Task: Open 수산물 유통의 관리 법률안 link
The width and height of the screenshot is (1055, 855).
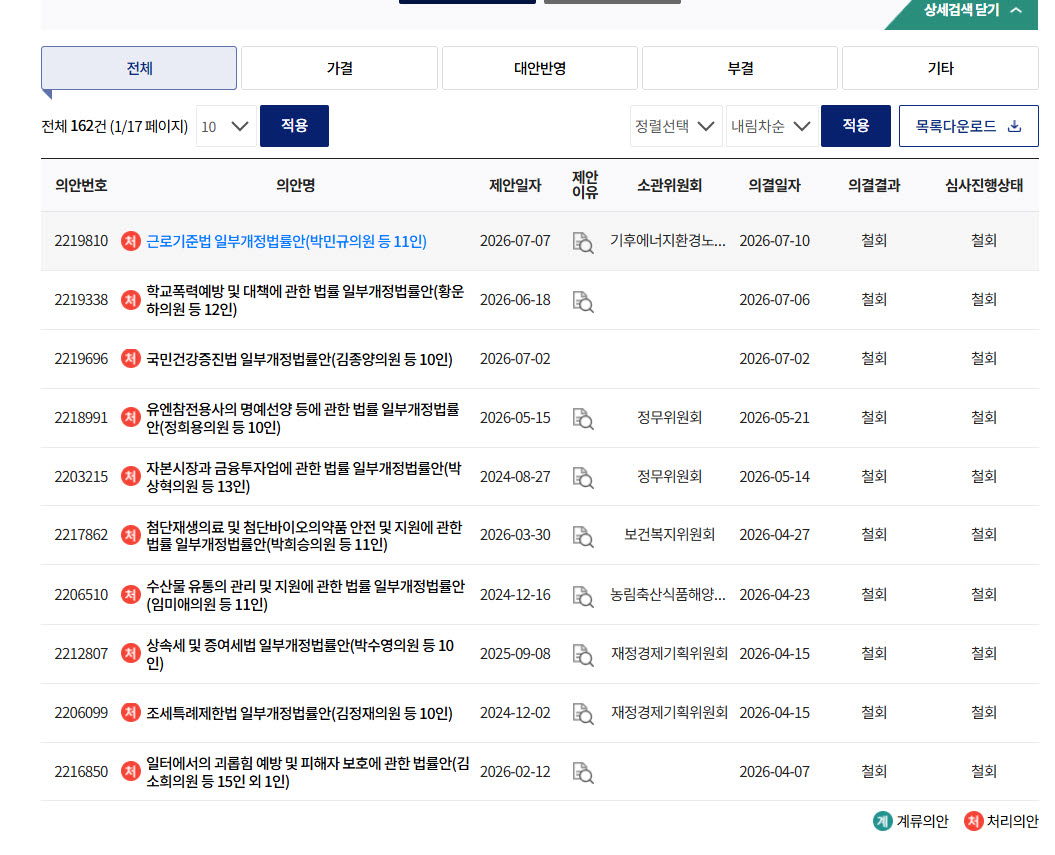Action: tap(305, 595)
